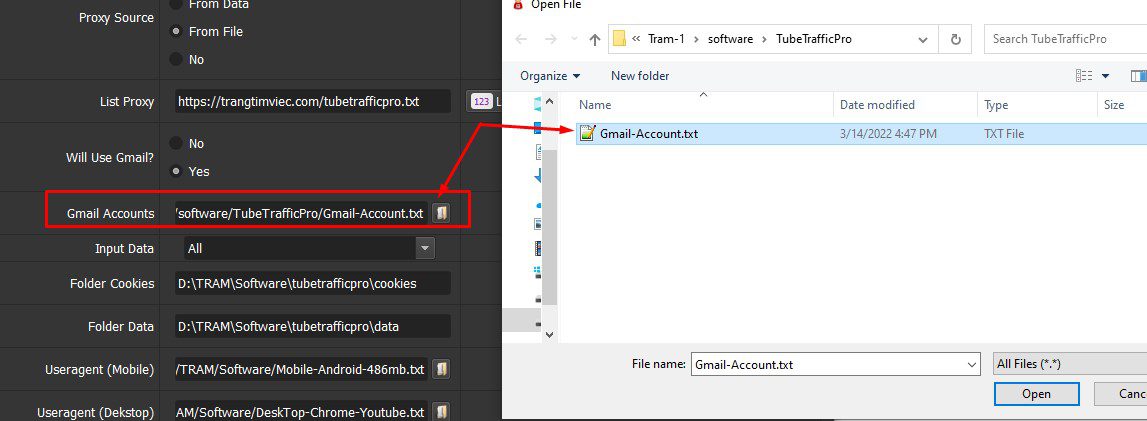Click the Open File dialog title icon
The height and width of the screenshot is (421, 1147).
tap(519, 4)
